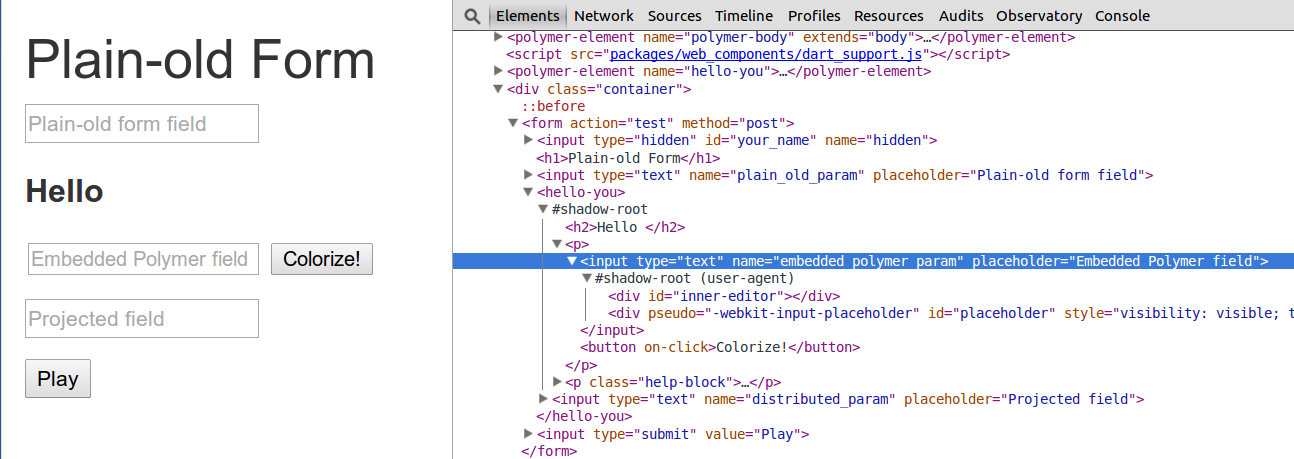Open the Console tab
Screen dimensions: 1294x459
point(1122,16)
